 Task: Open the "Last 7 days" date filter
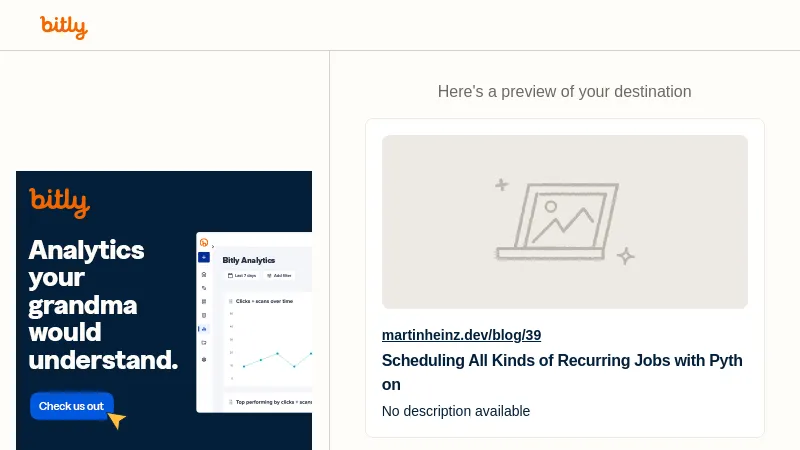point(241,275)
